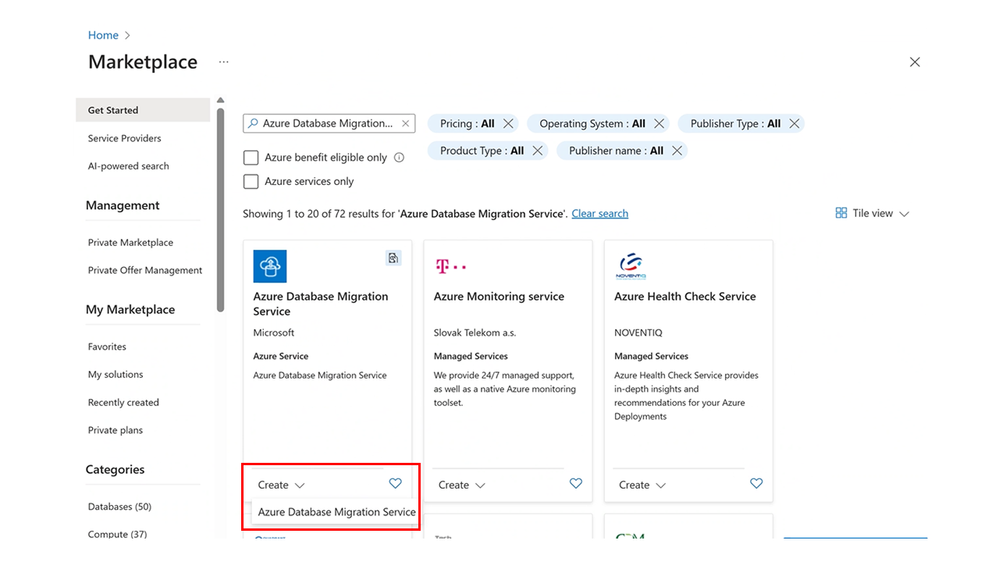Click the Tile view grid icon

click(x=841, y=213)
